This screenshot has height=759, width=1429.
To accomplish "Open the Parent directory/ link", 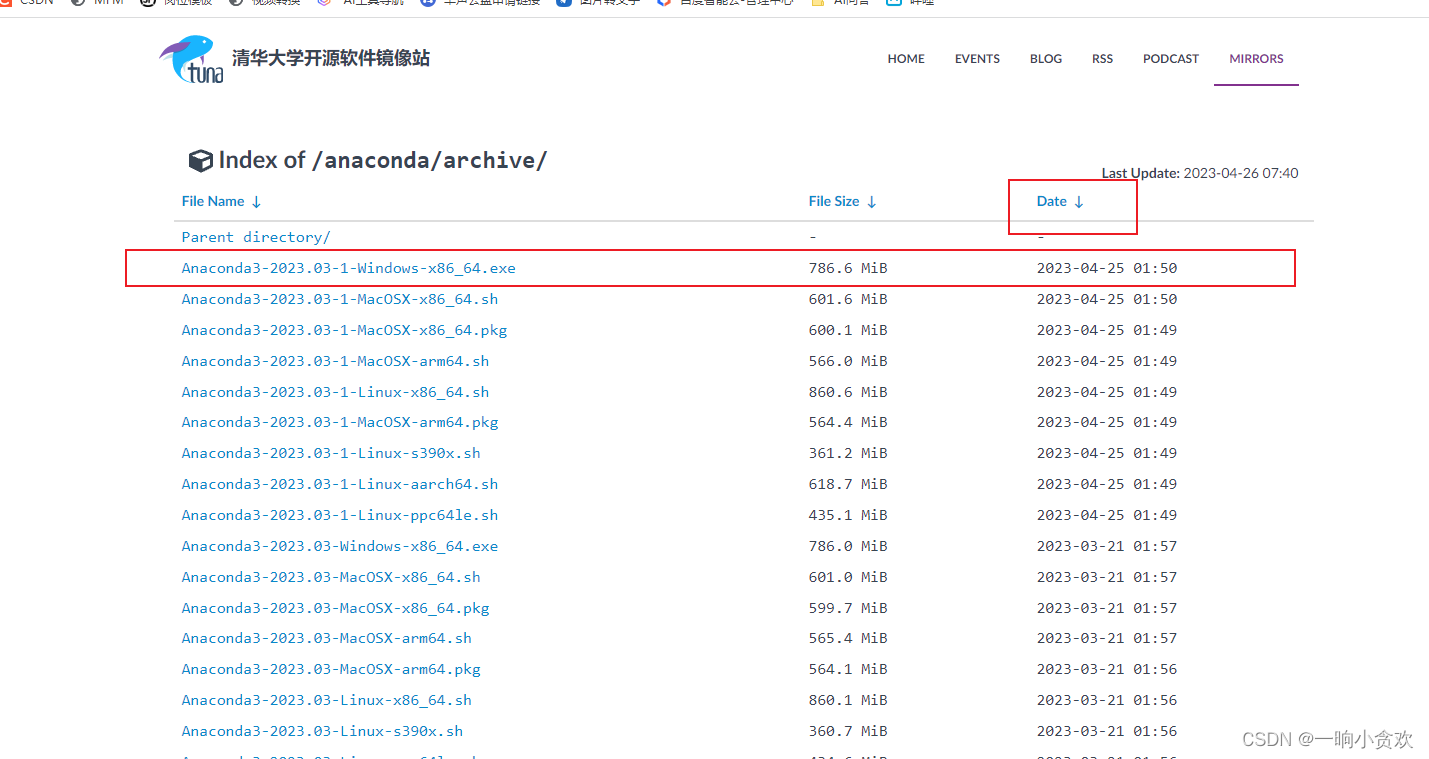I will [x=256, y=237].
